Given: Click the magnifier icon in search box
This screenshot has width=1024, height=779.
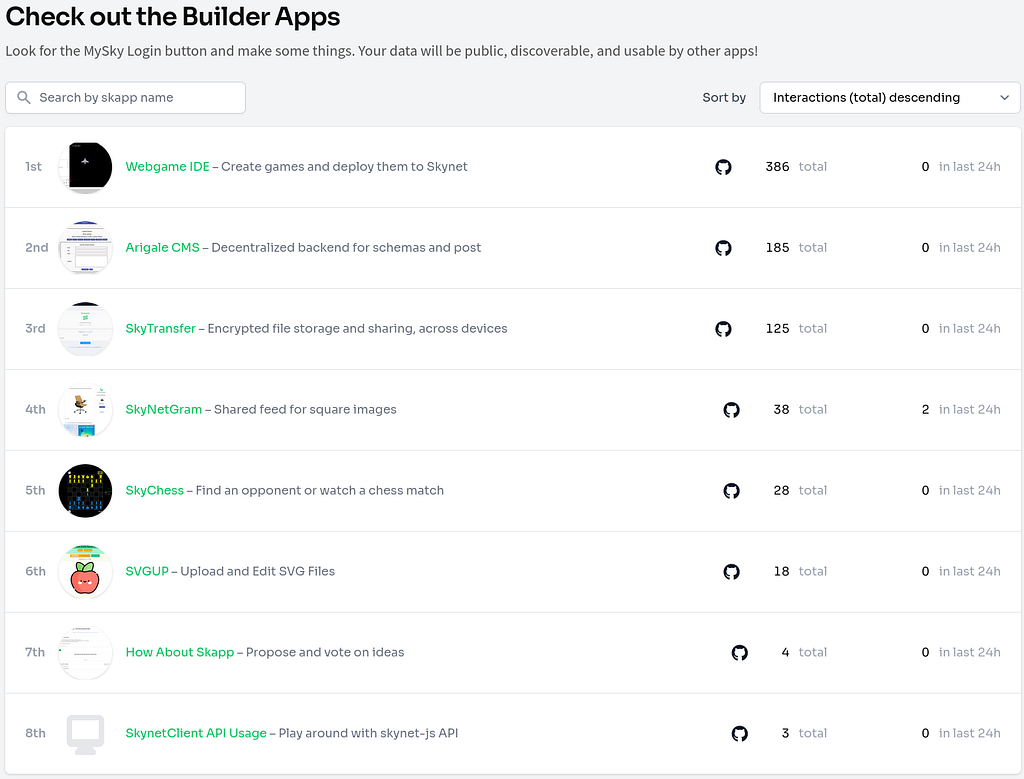Looking at the screenshot, I should 24,98.
